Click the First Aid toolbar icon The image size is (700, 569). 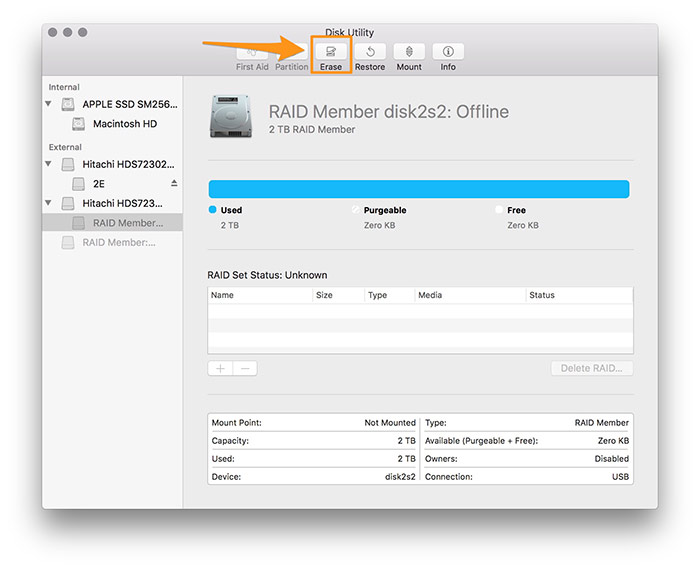(252, 52)
